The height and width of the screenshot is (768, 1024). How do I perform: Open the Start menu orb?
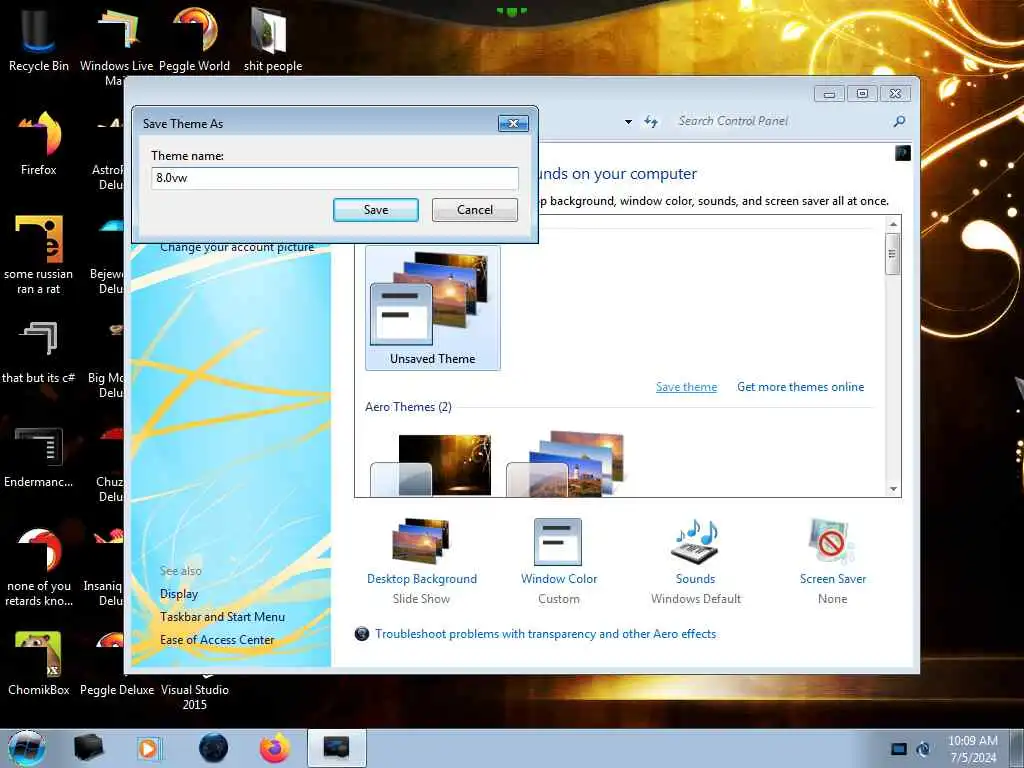(27, 748)
